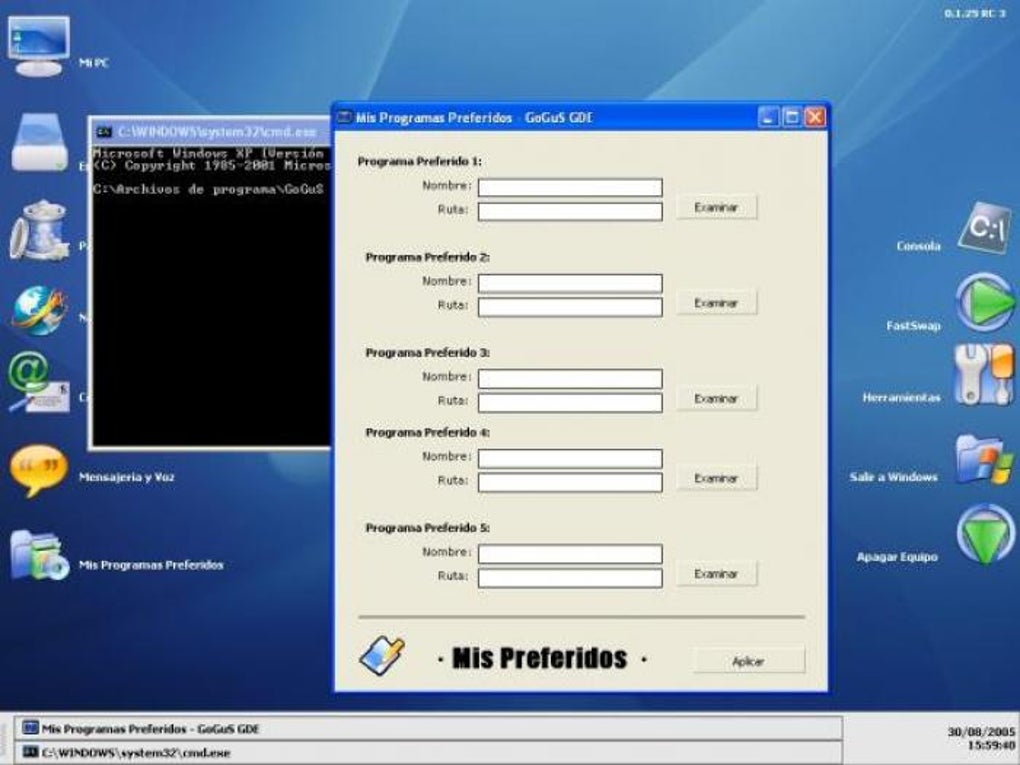Click Examinar for Programa Preferido 3

pos(716,399)
